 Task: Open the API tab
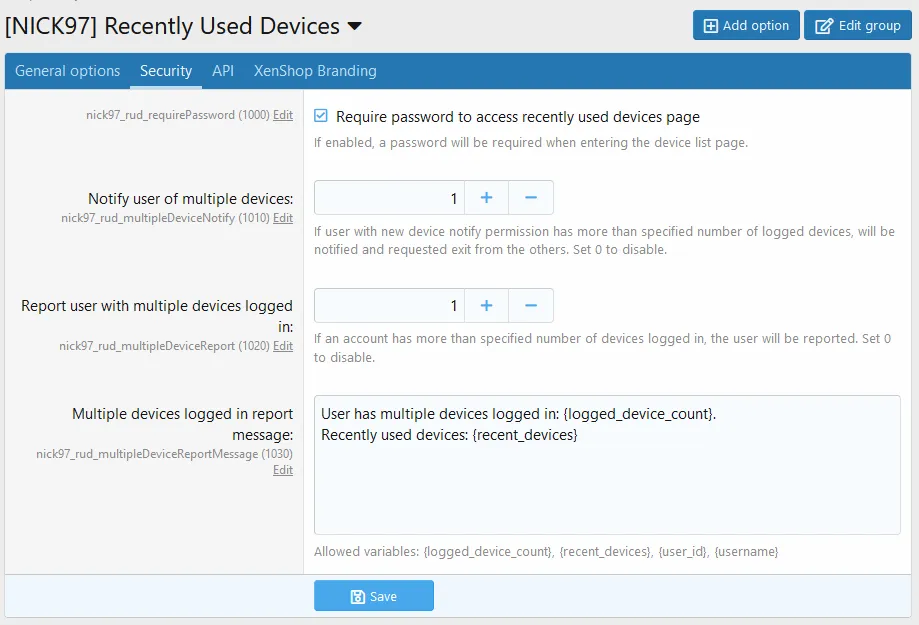coord(223,71)
